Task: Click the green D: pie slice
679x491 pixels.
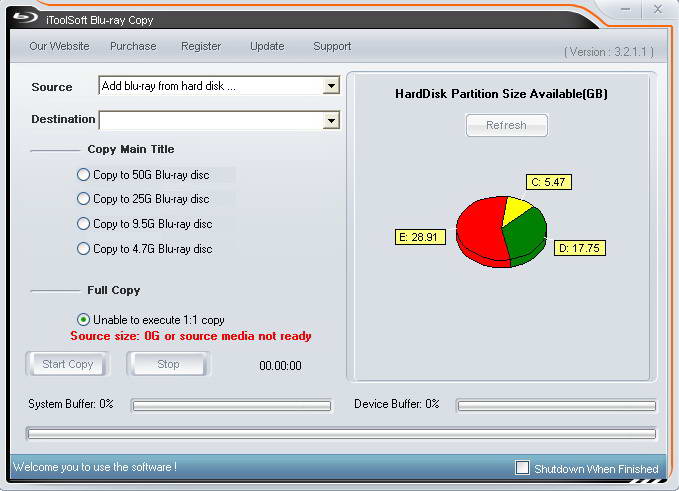Action: click(x=527, y=234)
